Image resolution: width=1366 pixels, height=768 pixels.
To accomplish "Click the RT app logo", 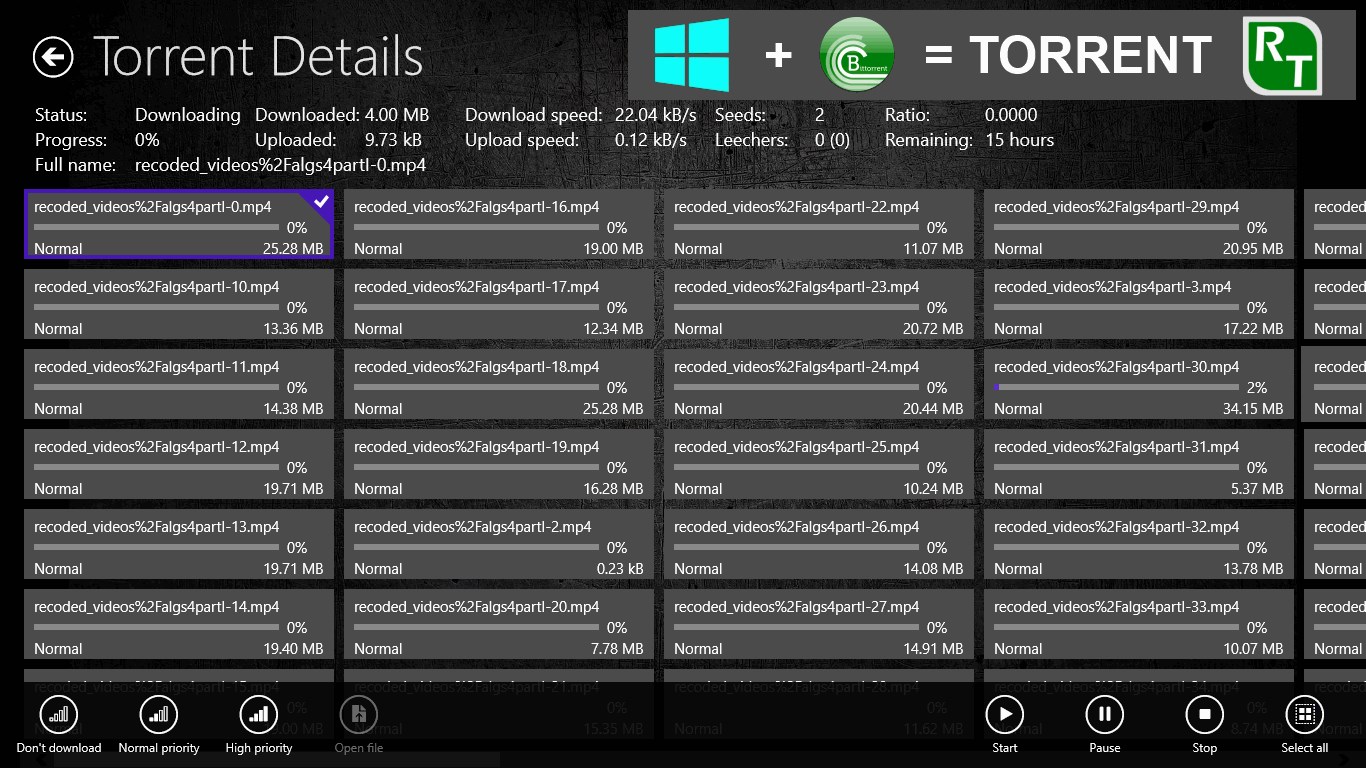I will (x=1282, y=55).
